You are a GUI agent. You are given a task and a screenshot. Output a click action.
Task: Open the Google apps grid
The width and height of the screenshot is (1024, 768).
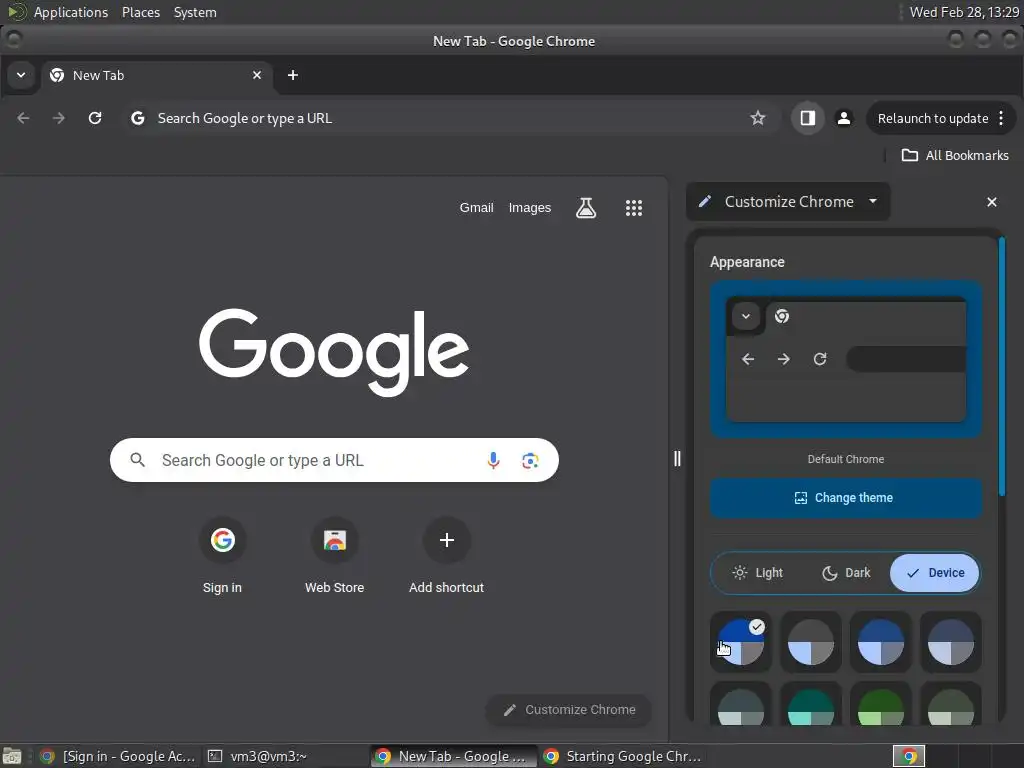pyautogui.click(x=633, y=208)
